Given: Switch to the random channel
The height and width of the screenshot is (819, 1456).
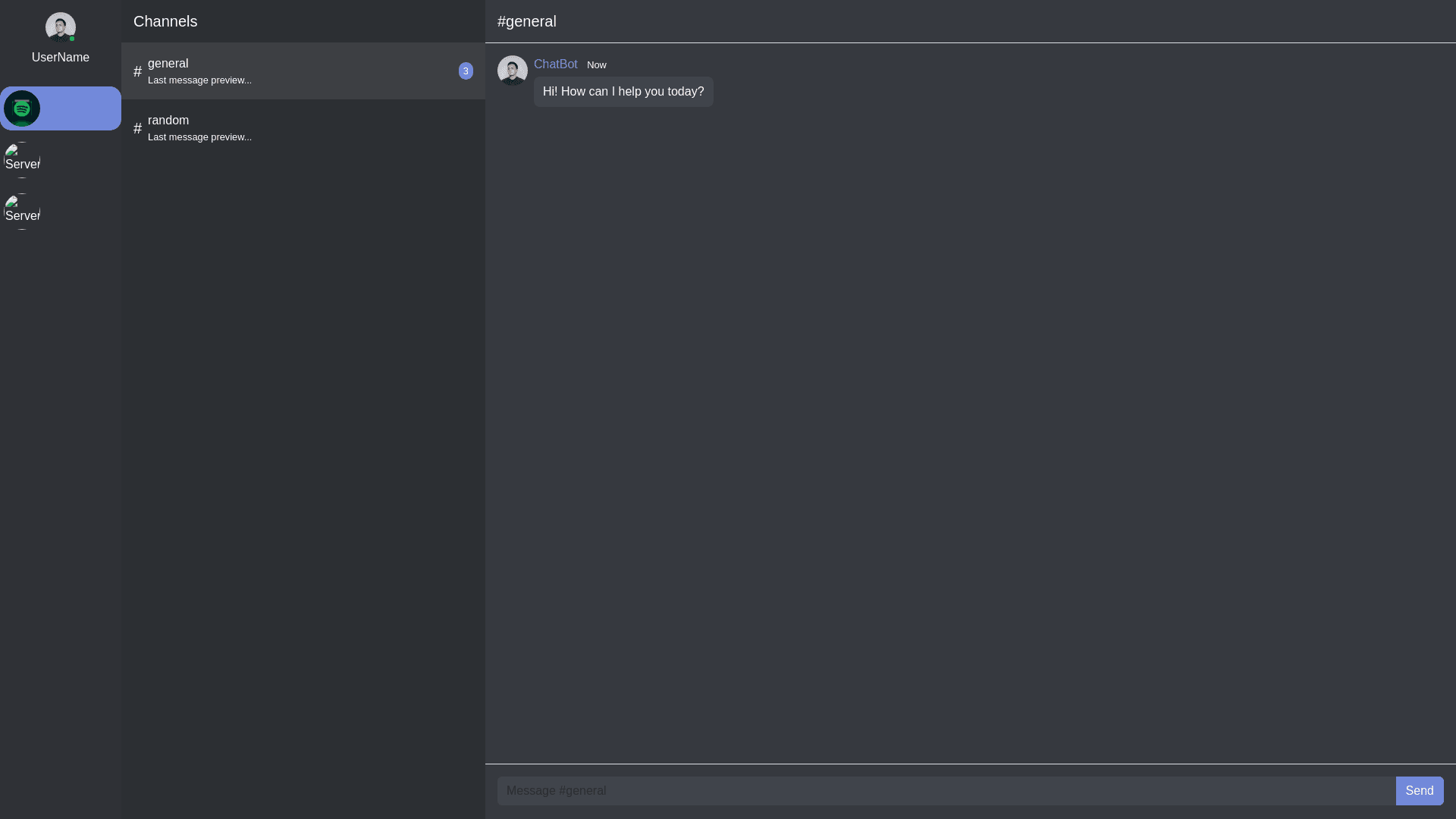Looking at the screenshot, I should (303, 128).
